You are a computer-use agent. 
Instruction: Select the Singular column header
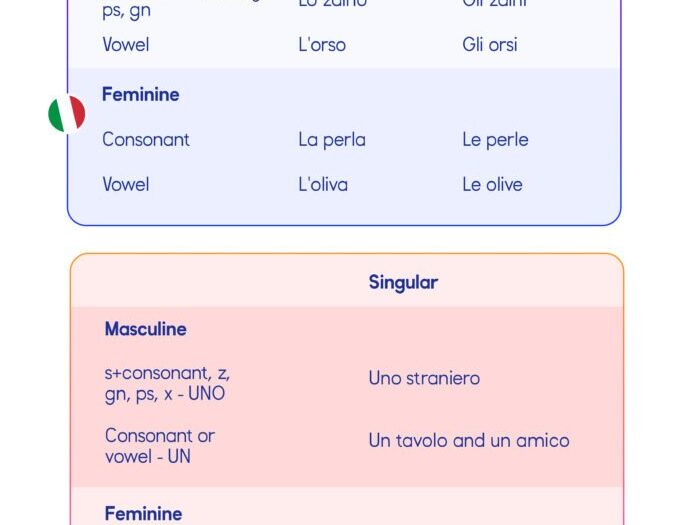pyautogui.click(x=403, y=282)
